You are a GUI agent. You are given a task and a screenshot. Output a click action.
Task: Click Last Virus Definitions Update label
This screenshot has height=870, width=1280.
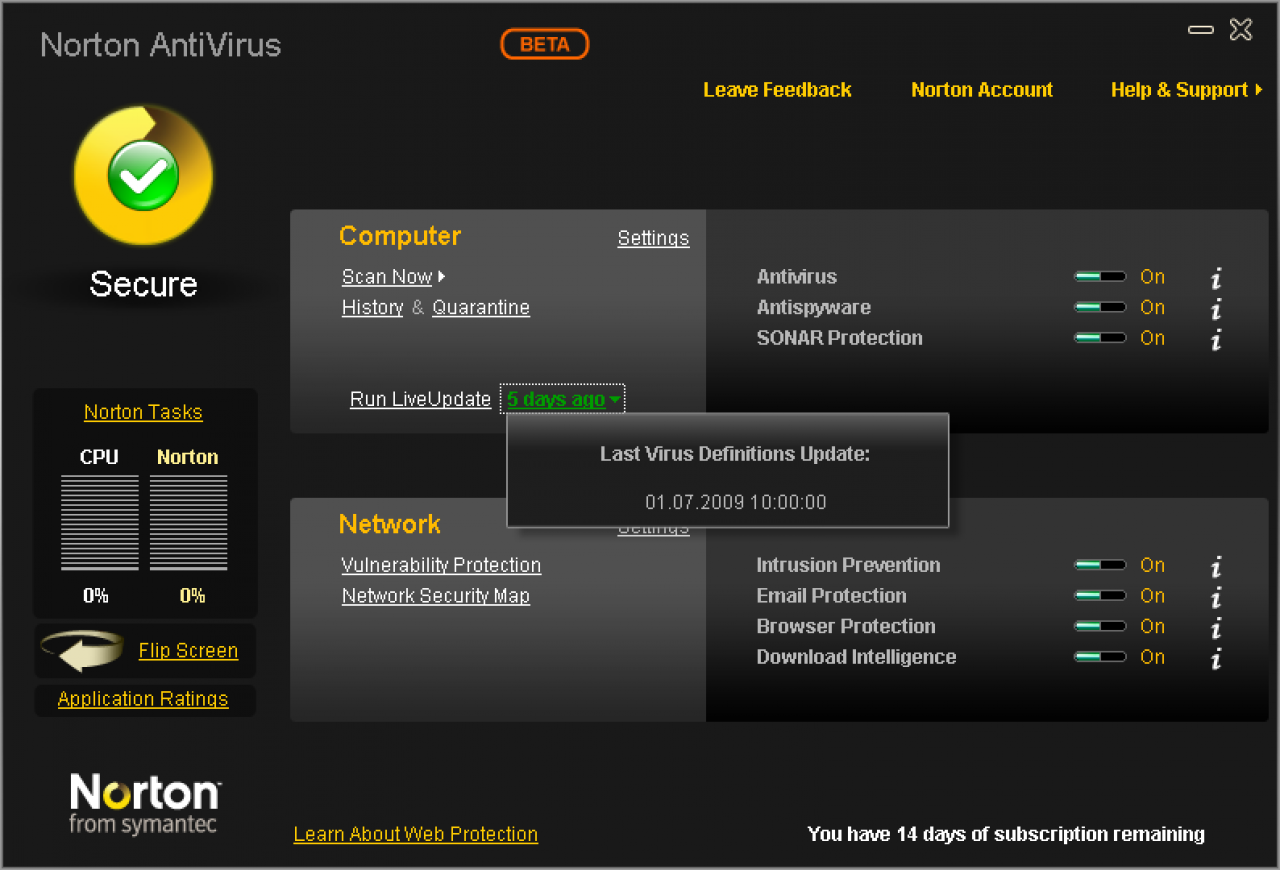(x=735, y=454)
